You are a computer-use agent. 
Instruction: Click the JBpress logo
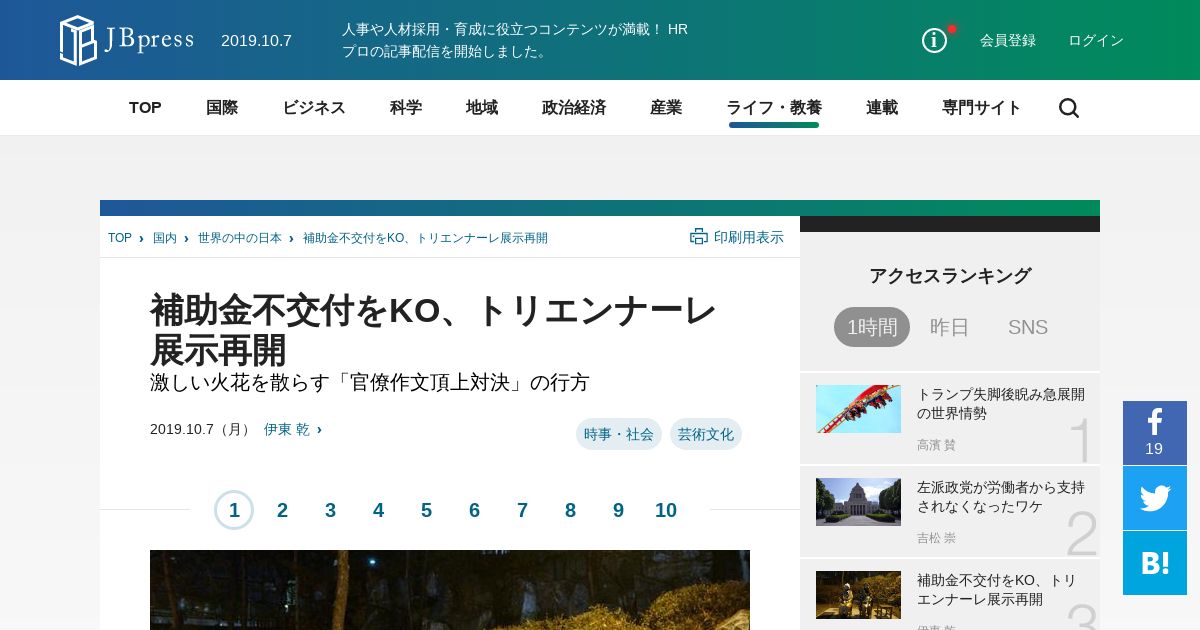click(127, 40)
